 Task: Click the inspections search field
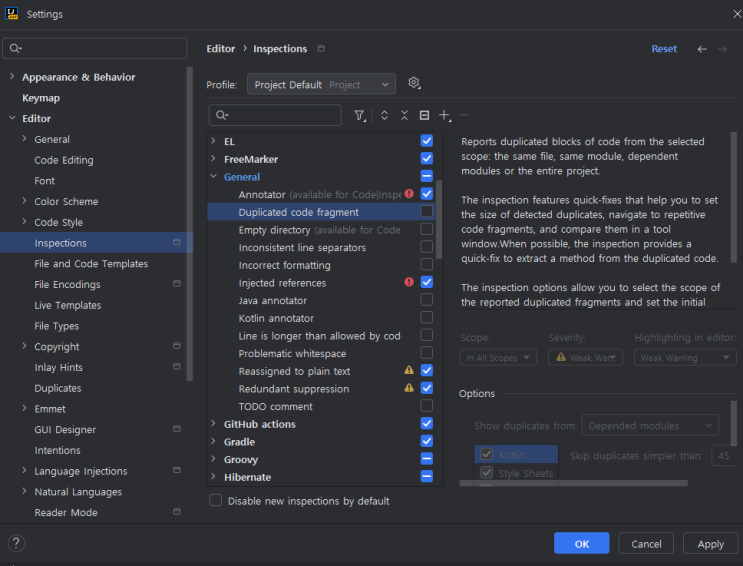point(276,116)
